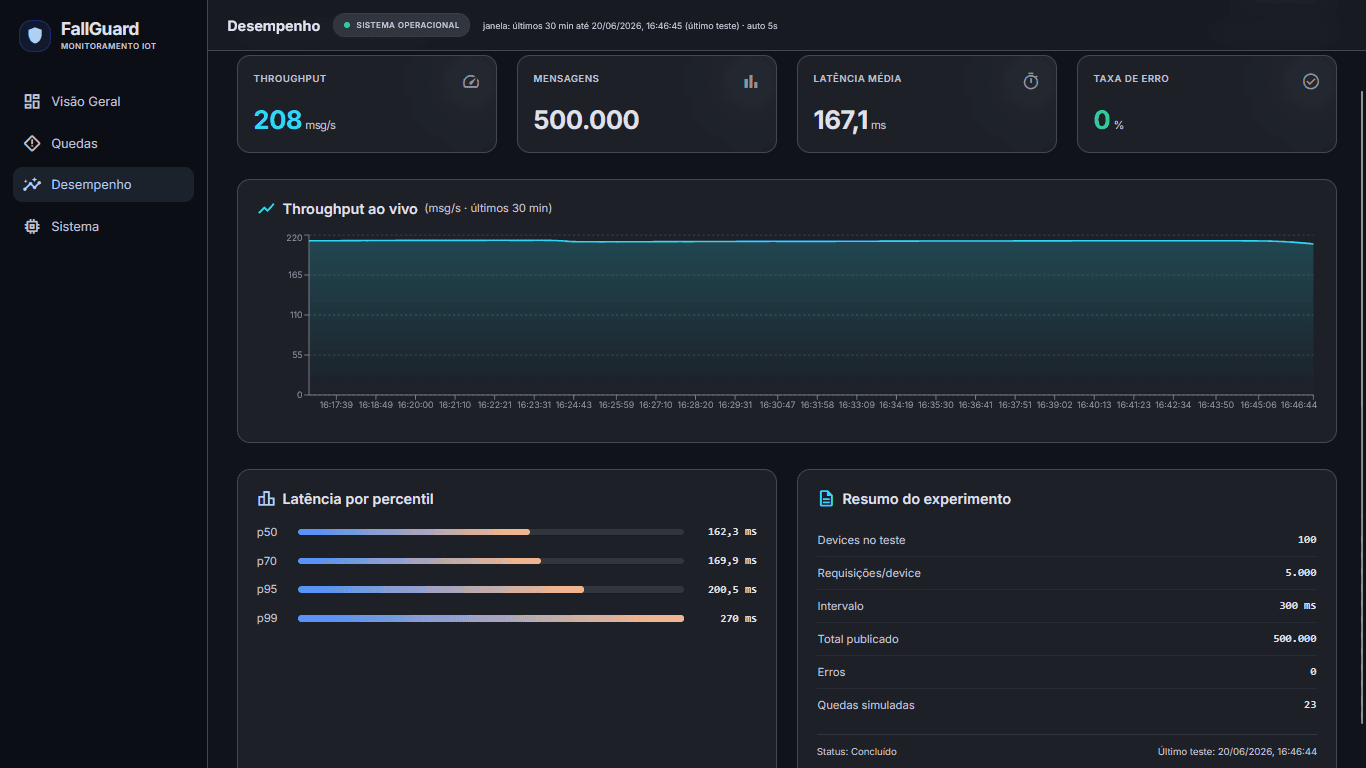
Task: Click the Status: Concluído text
Action: (x=857, y=751)
